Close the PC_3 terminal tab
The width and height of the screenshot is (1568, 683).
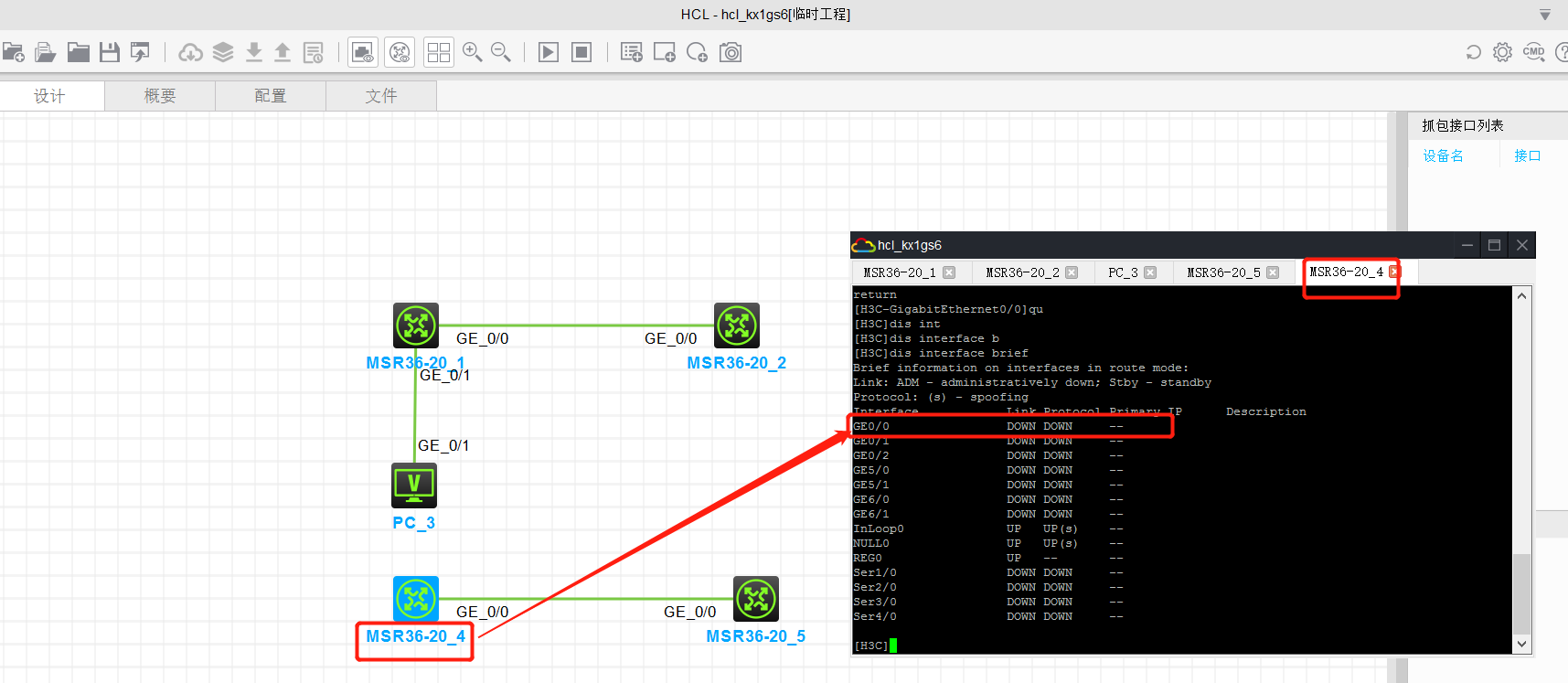[x=1150, y=272]
